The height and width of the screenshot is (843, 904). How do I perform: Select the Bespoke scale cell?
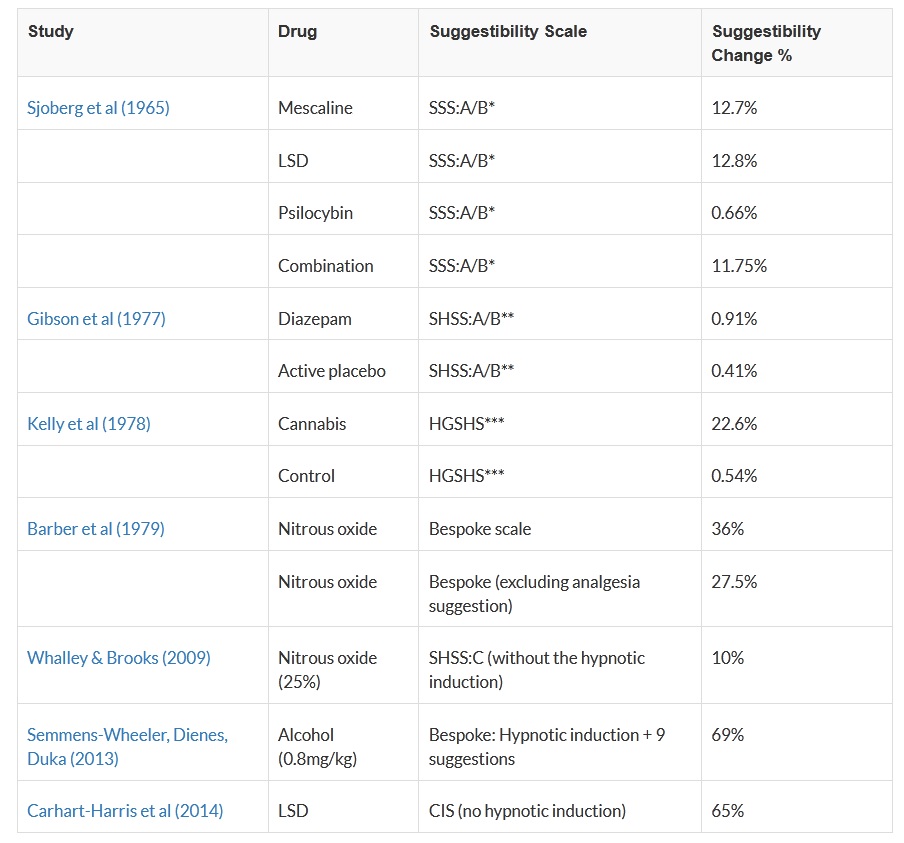[x=480, y=529]
